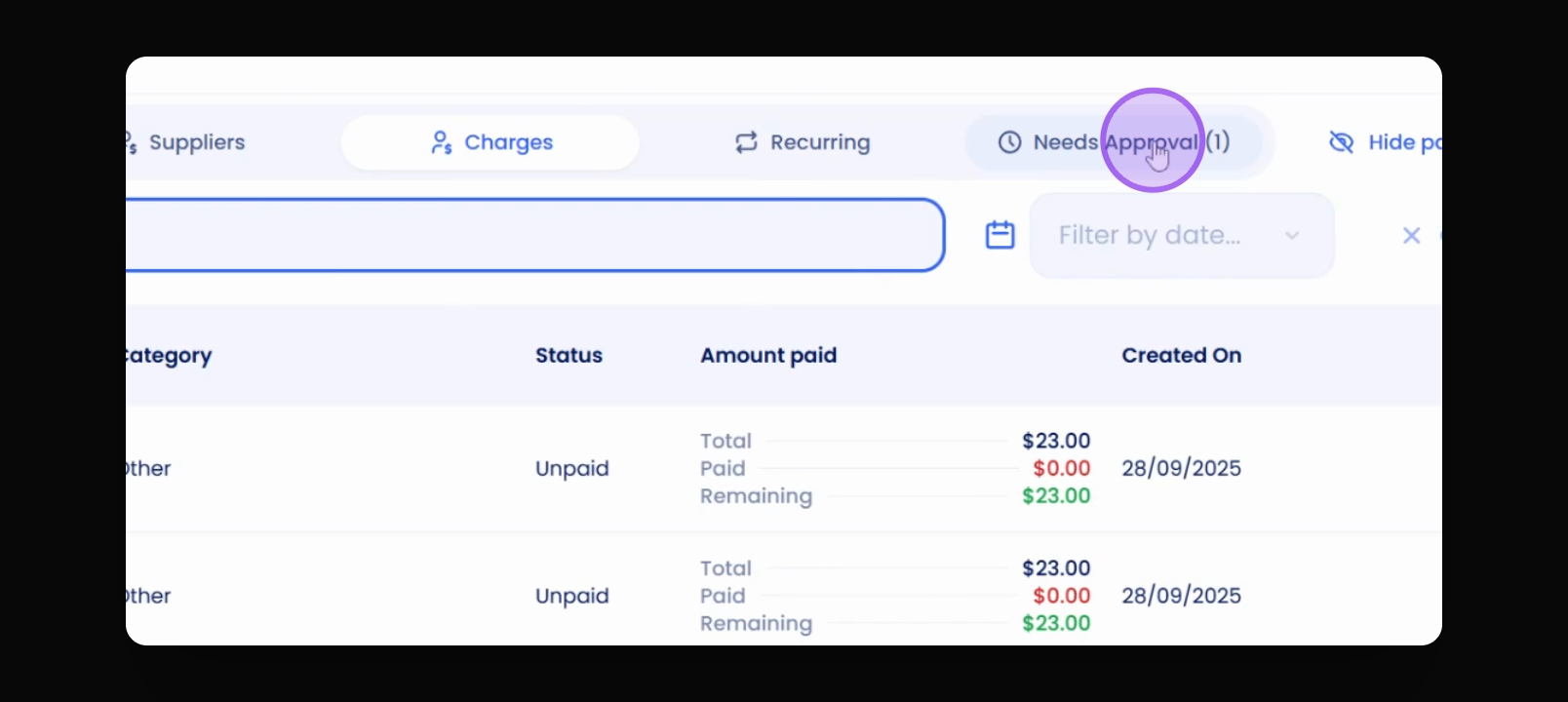This screenshot has height=702, width=1568.
Task: Click the X clear filter icon
Action: (1411, 235)
